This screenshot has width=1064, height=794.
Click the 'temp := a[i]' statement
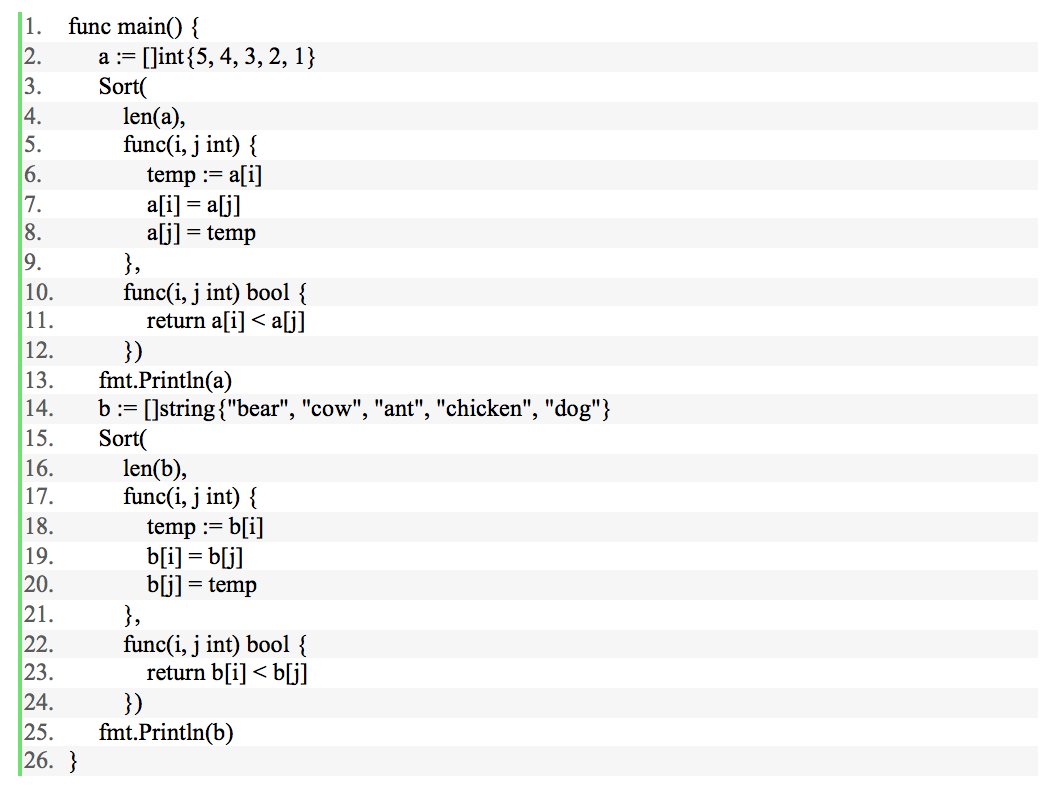point(205,175)
